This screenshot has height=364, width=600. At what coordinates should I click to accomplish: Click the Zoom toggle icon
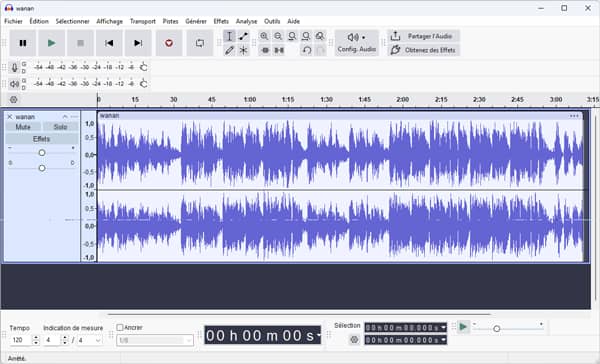tap(320, 36)
